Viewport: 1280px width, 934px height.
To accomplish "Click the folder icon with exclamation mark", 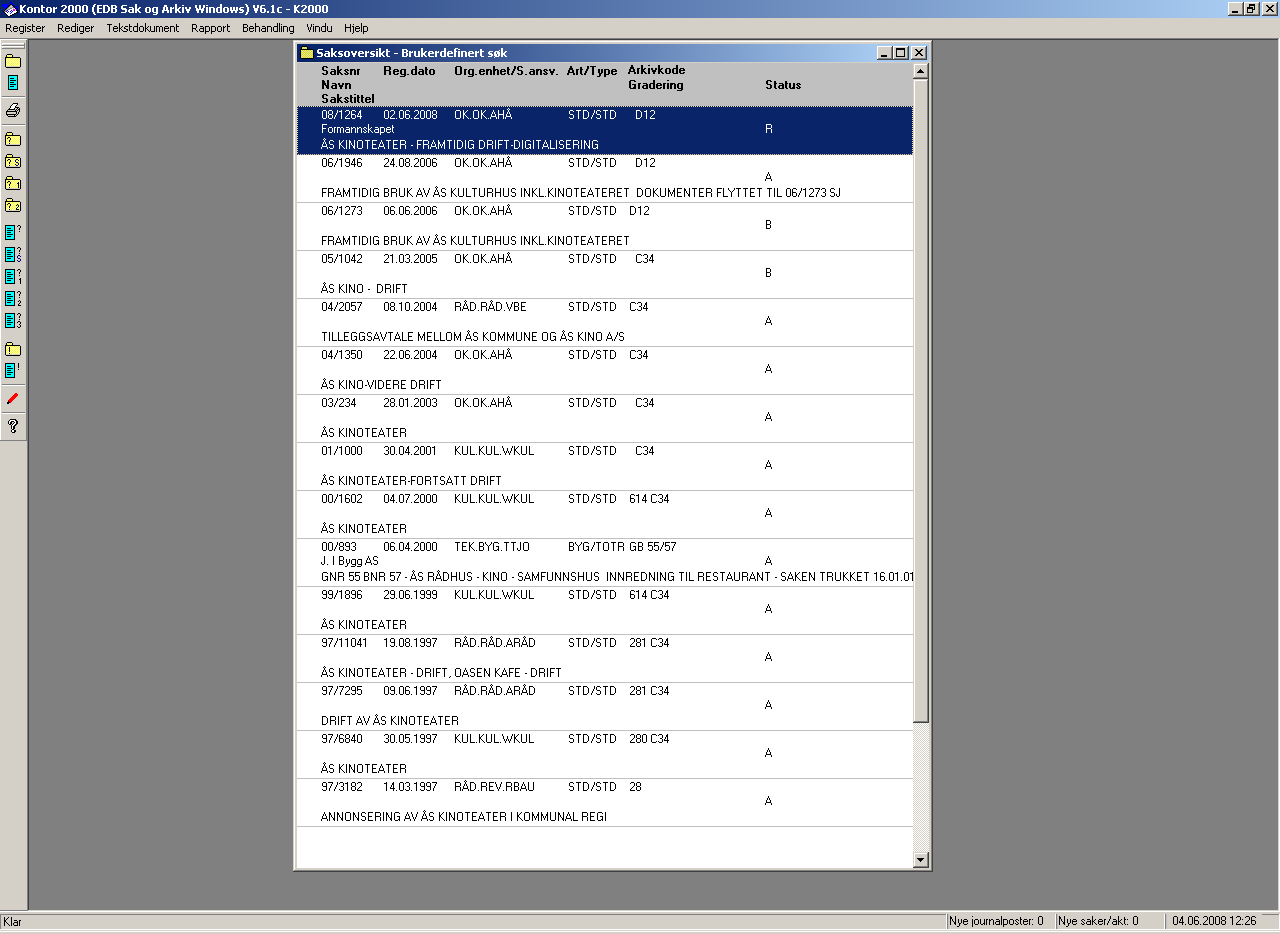I will coord(13,349).
